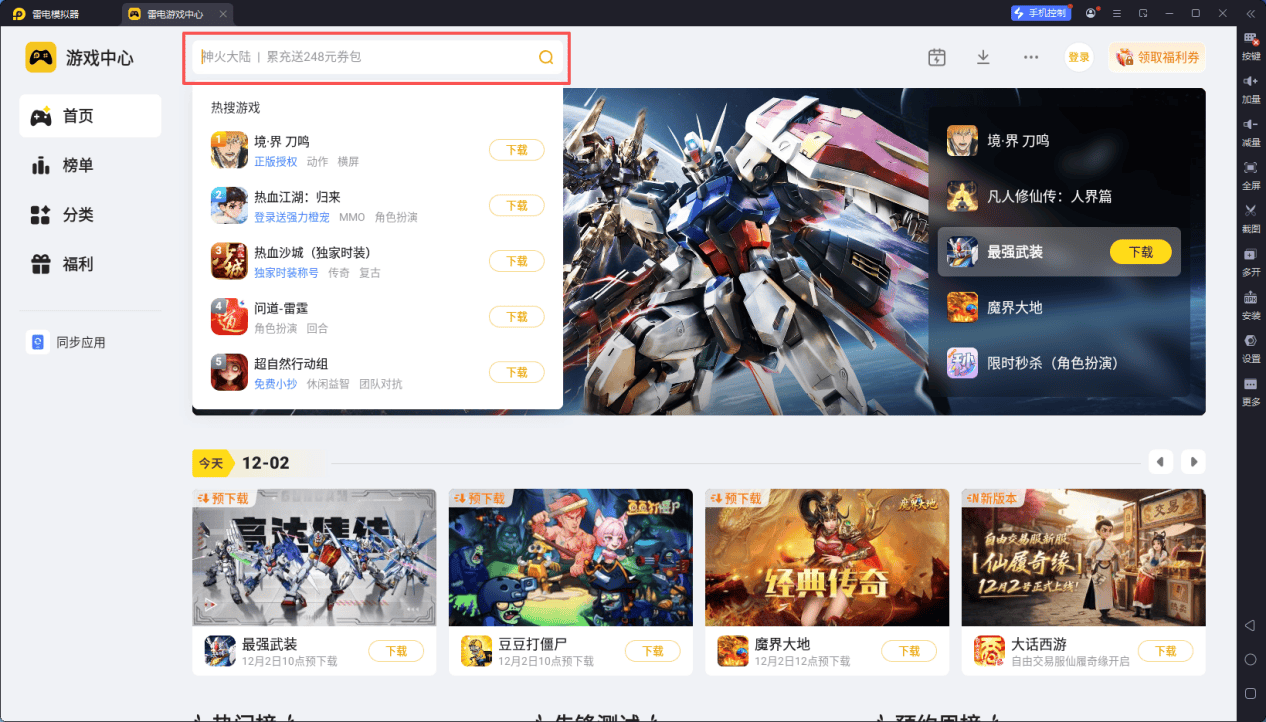
Task: Open the calendar reservations icon
Action: tap(936, 57)
